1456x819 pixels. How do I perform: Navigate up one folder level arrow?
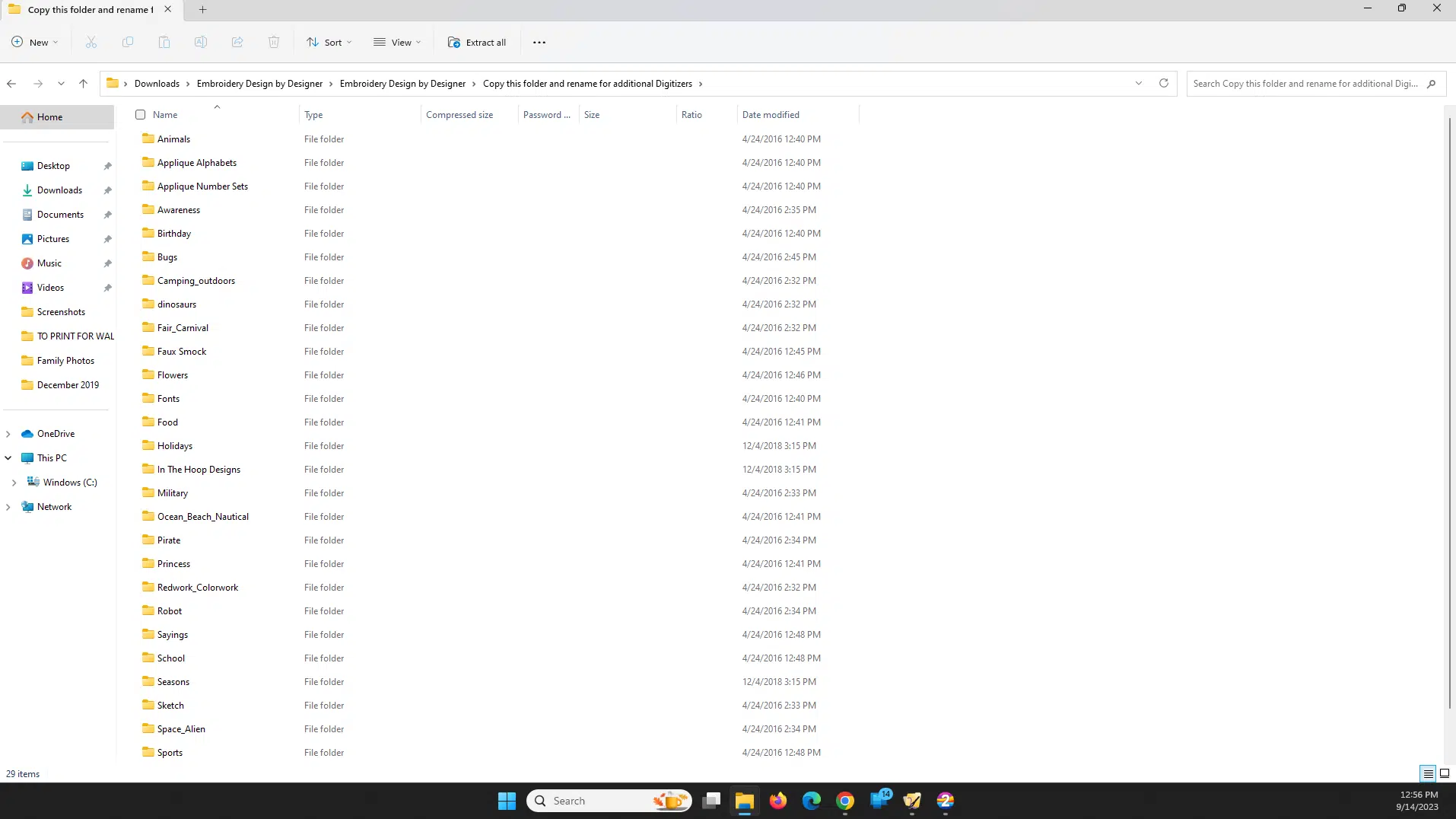(x=84, y=84)
